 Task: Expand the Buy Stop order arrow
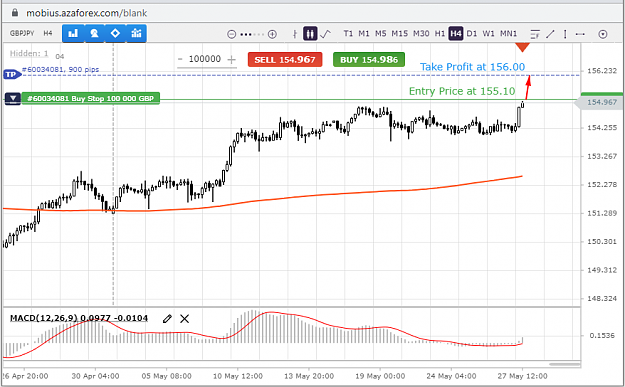13,98
